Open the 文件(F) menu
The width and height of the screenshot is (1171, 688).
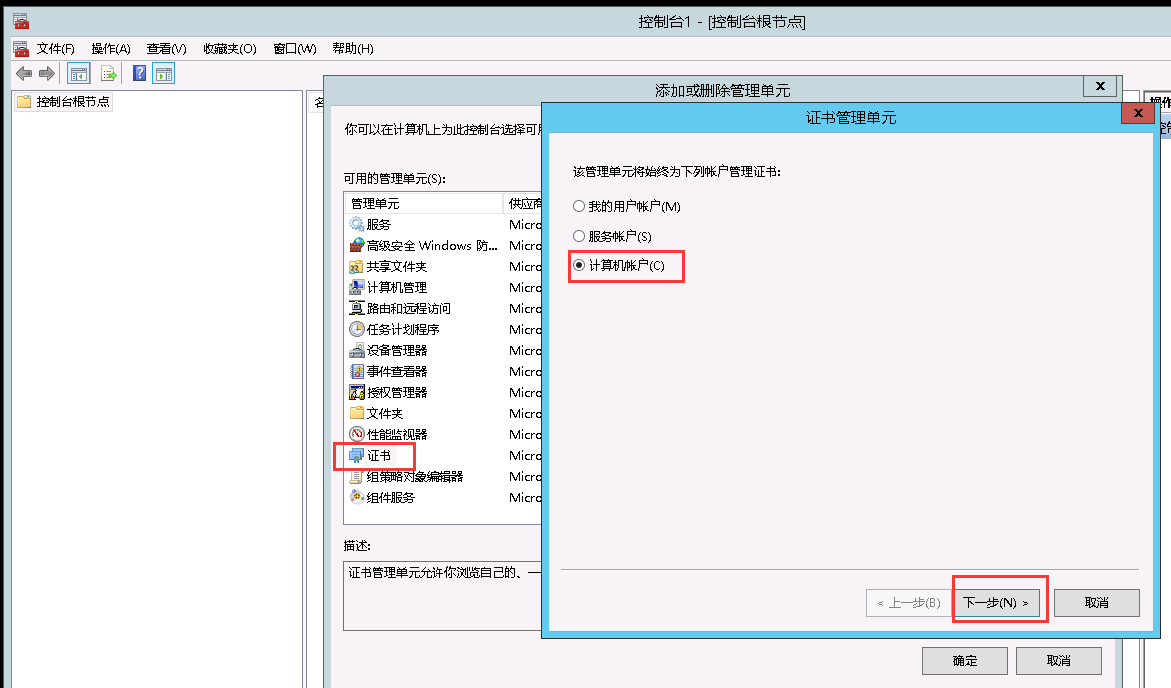[x=55, y=48]
